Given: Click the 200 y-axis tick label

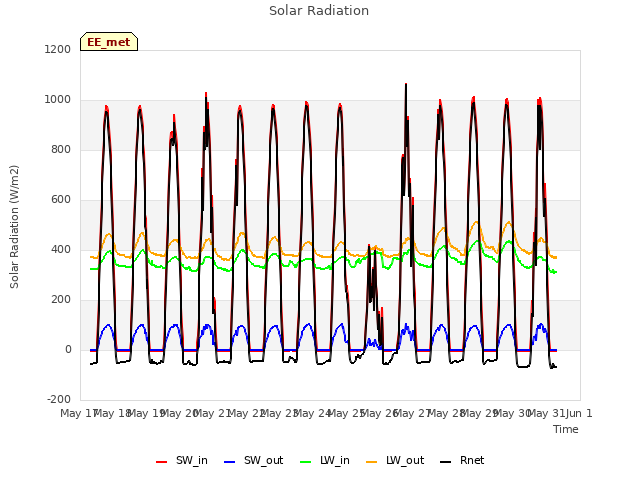Looking at the screenshot, I should click(61, 300).
